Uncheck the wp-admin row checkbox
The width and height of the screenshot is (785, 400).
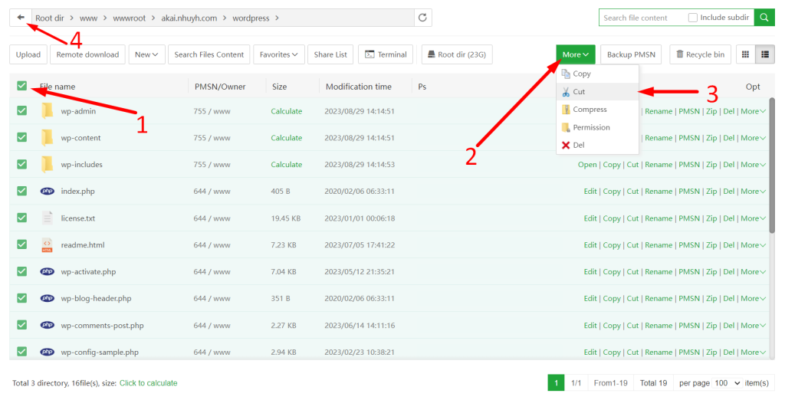pos(22,110)
